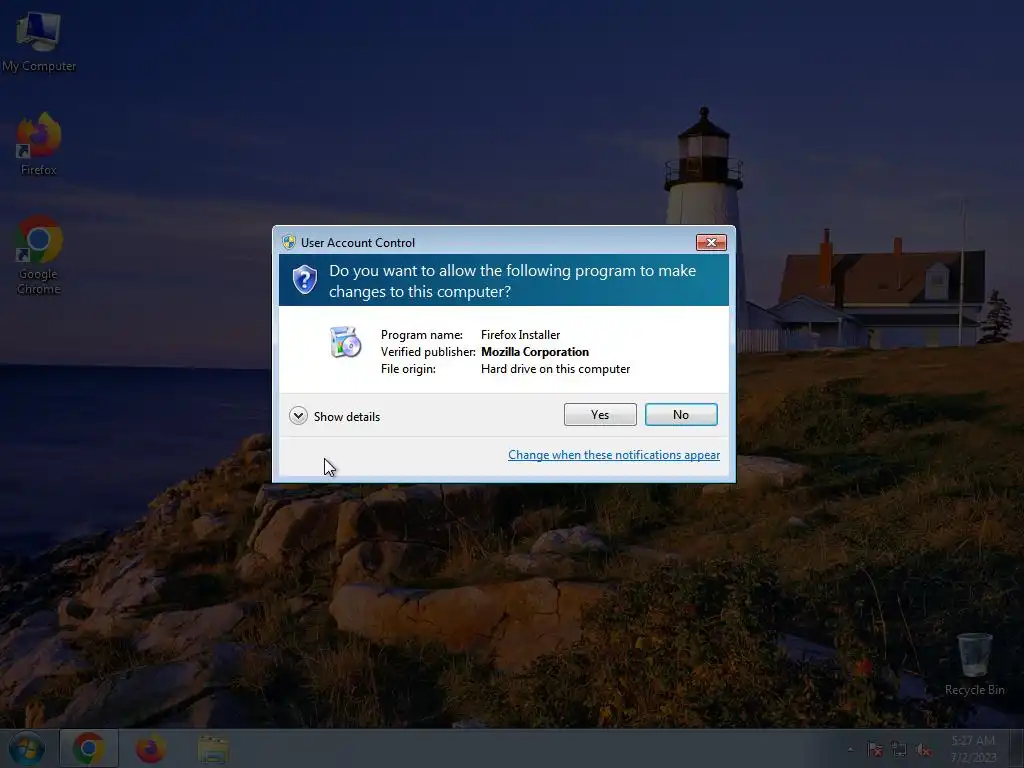Close the User Account Control dialog
The width and height of the screenshot is (1024, 768).
pyautogui.click(x=711, y=242)
